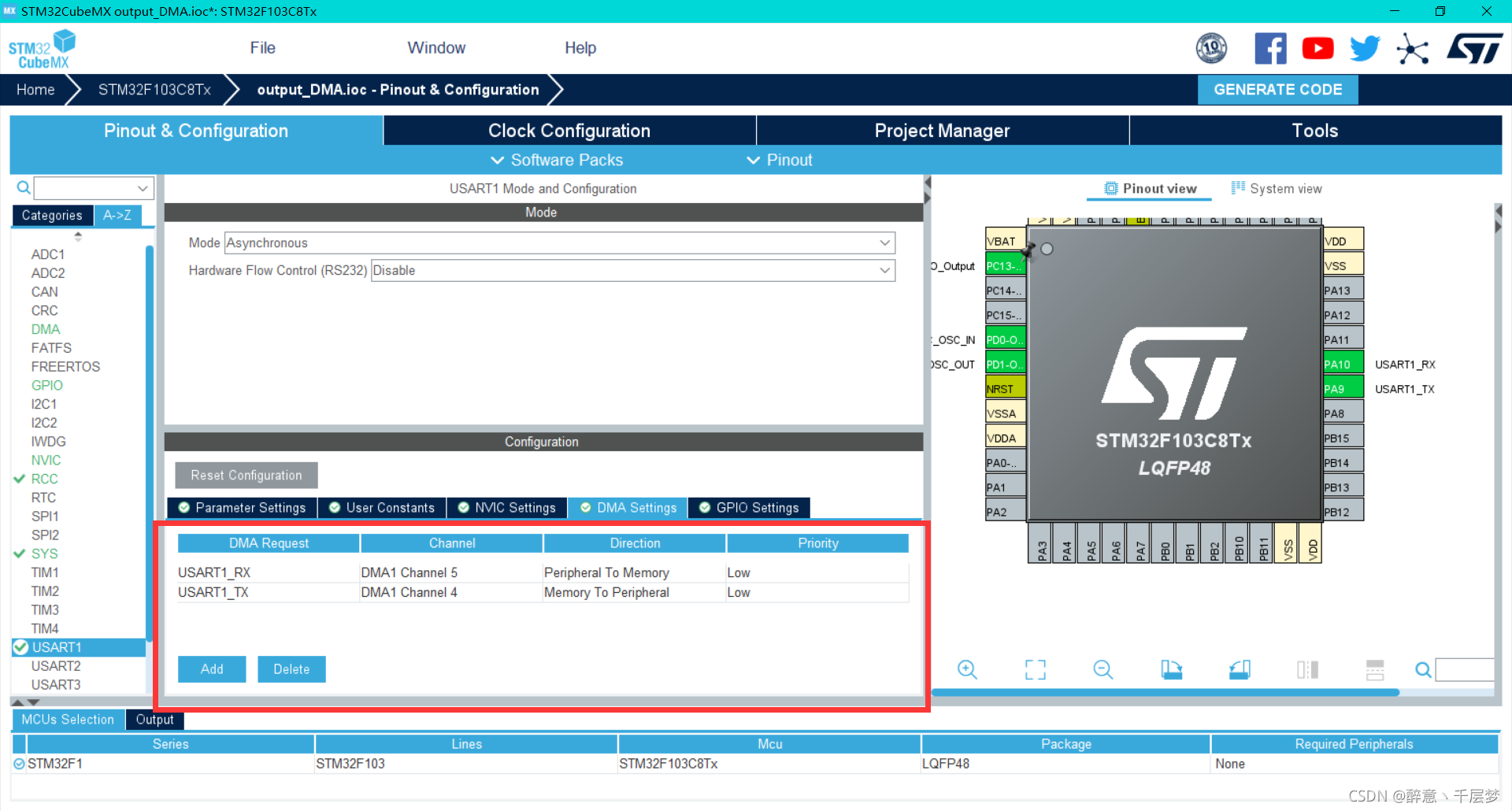The height and width of the screenshot is (811, 1512).
Task: Click the NRST pin on the chip
Action: pyautogui.click(x=1006, y=388)
